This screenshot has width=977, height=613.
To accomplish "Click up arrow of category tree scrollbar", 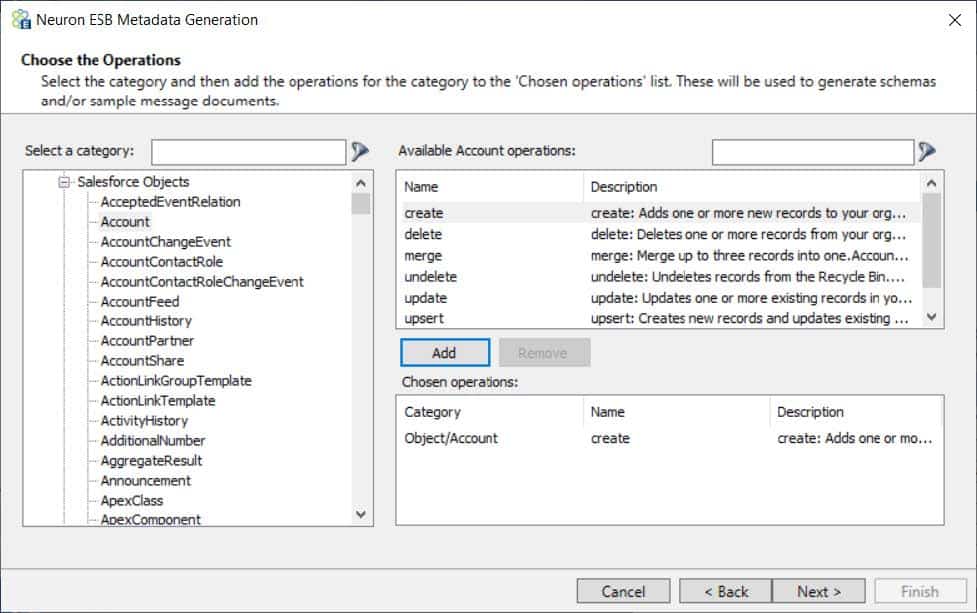I will 361,183.
